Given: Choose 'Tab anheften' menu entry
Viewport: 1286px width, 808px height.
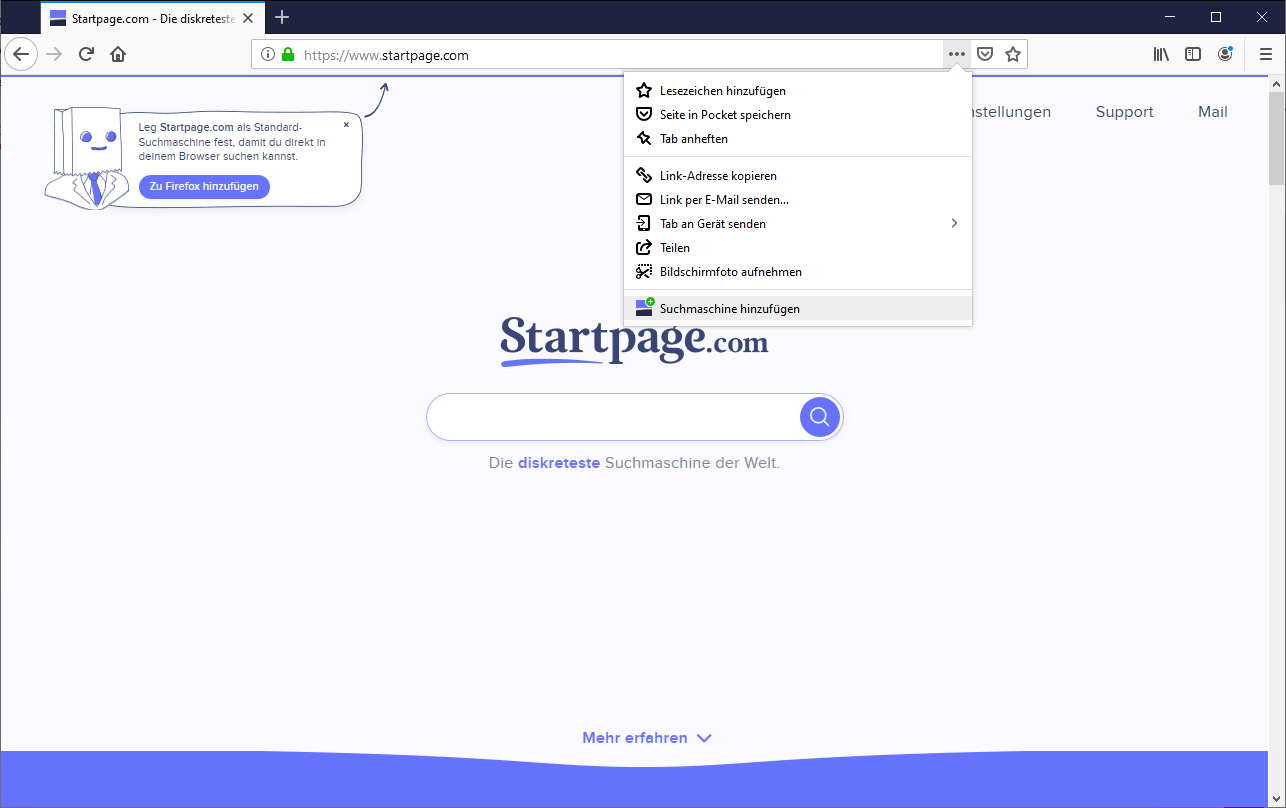Looking at the screenshot, I should (798, 139).
